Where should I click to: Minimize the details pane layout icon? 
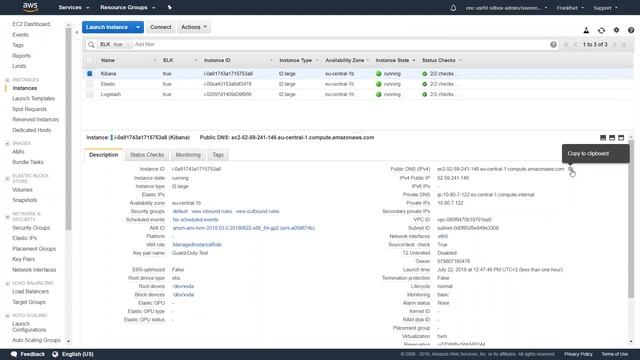click(603, 138)
